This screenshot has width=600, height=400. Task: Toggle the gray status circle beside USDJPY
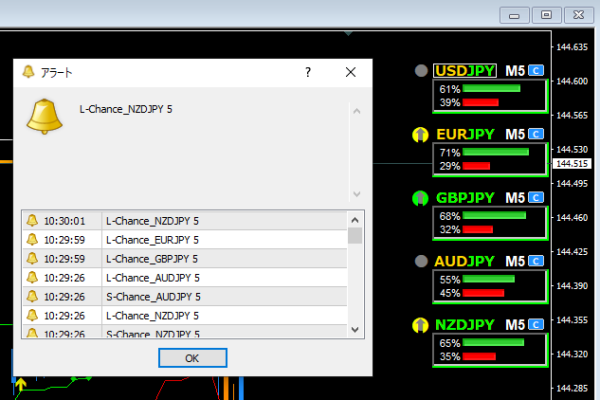point(421,71)
